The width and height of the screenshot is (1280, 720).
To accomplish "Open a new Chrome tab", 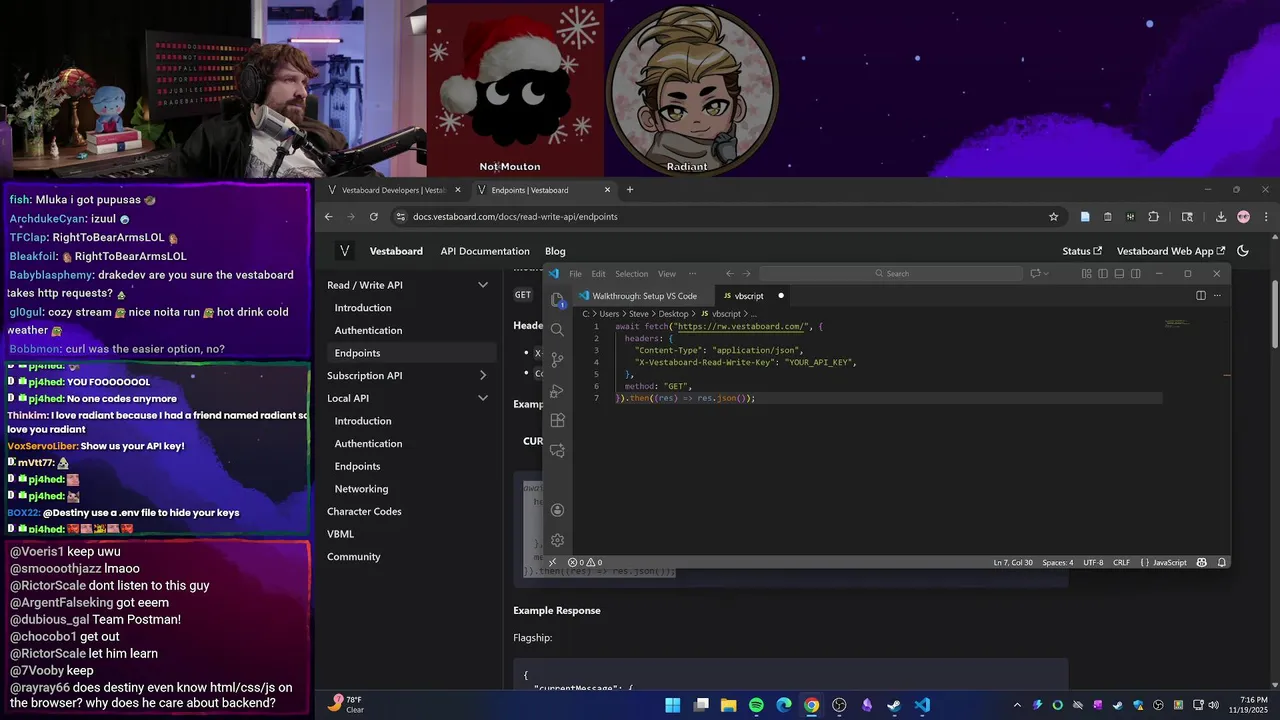I will coord(629,190).
